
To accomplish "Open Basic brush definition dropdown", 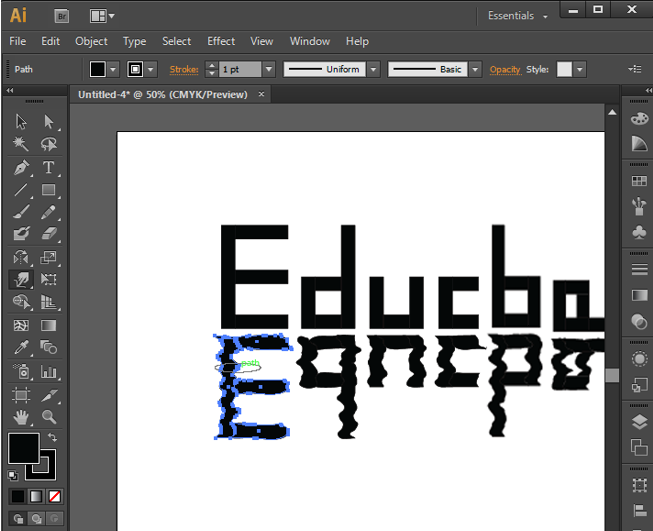I will [x=475, y=69].
